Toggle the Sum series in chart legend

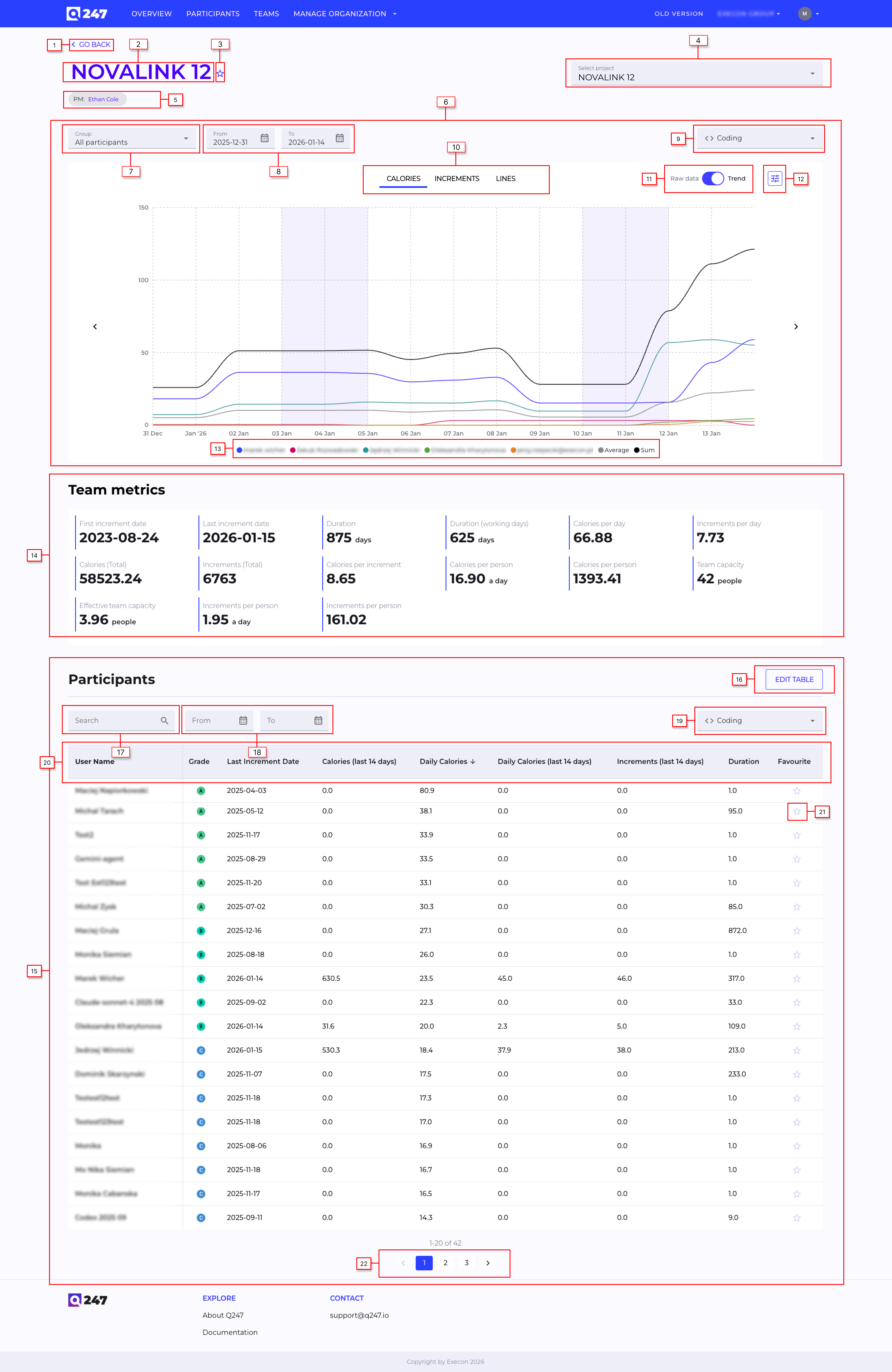click(x=644, y=450)
